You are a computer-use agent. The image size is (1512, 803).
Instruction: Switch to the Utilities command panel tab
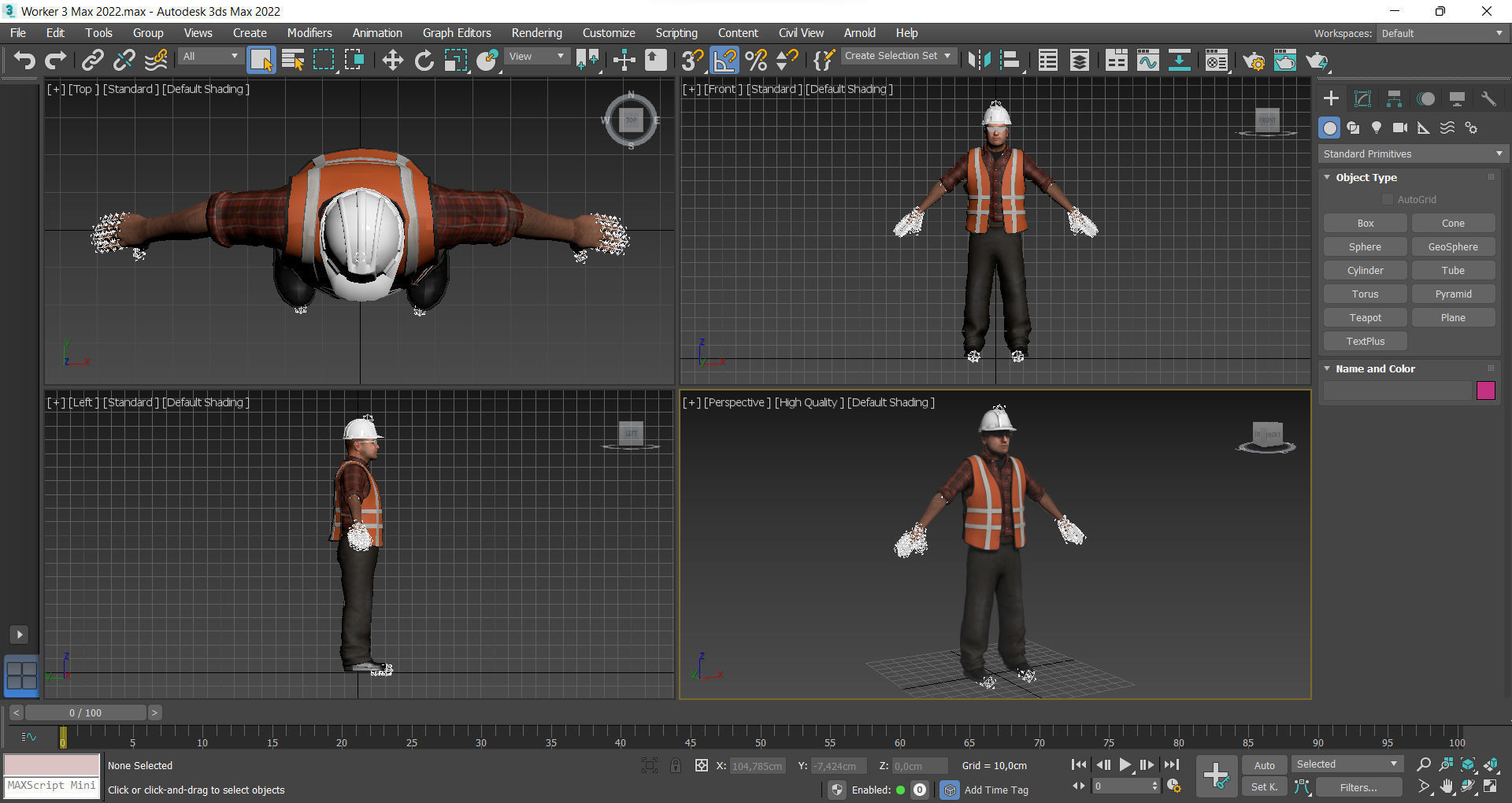pyautogui.click(x=1488, y=98)
